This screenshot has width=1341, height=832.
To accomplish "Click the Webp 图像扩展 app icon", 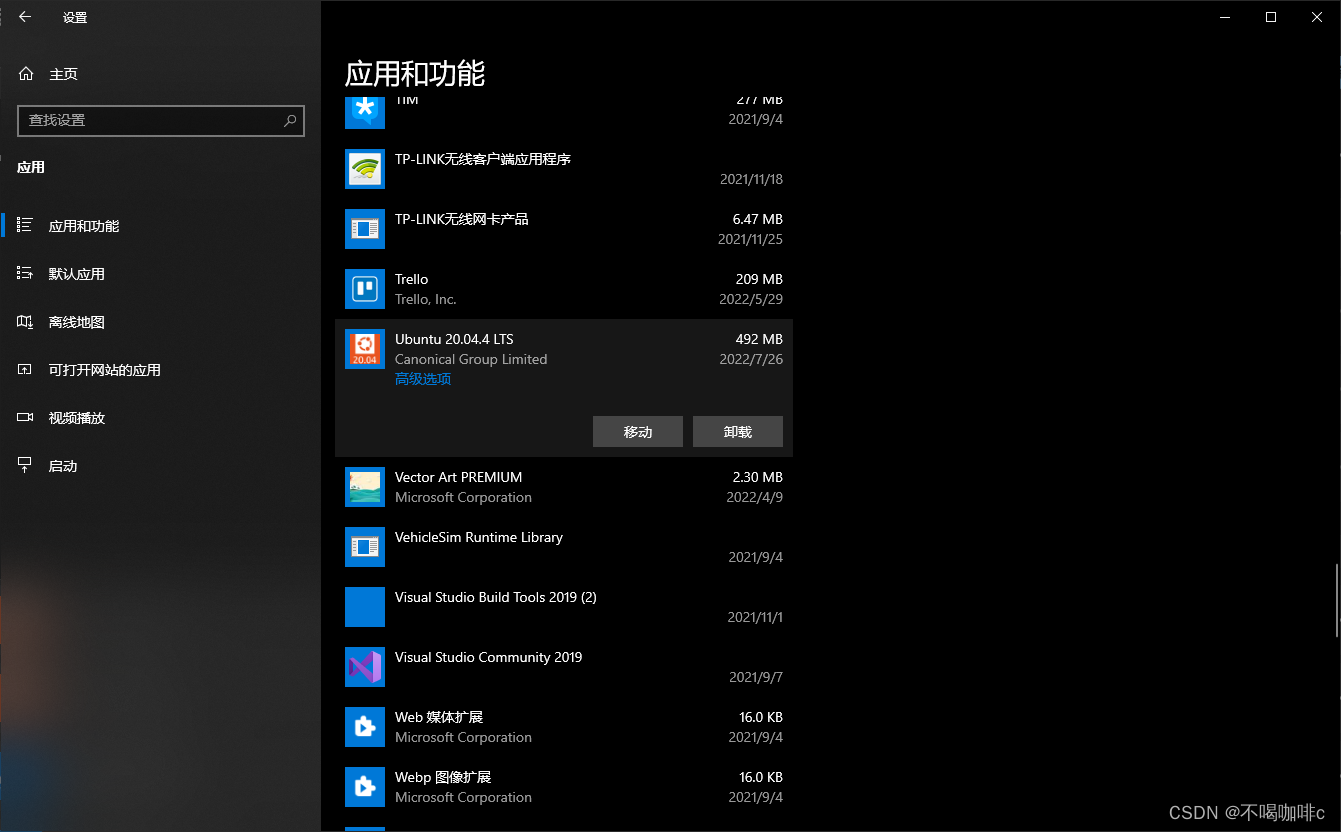I will pos(365,787).
